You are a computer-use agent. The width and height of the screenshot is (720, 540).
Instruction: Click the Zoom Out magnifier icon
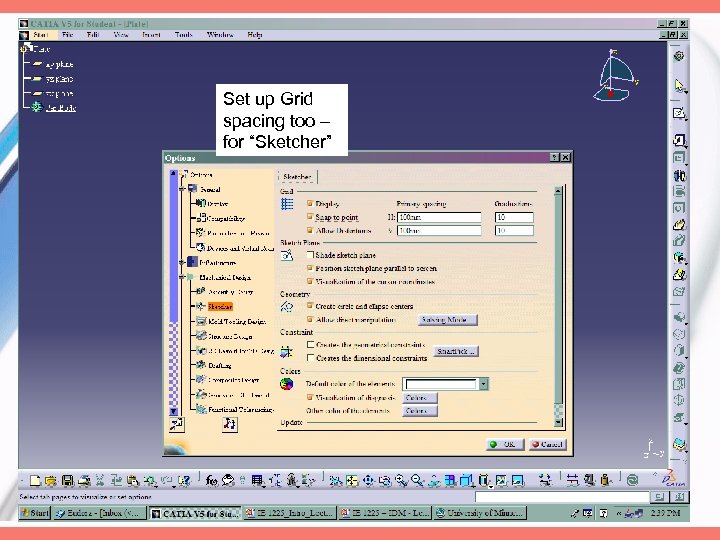coord(417,480)
